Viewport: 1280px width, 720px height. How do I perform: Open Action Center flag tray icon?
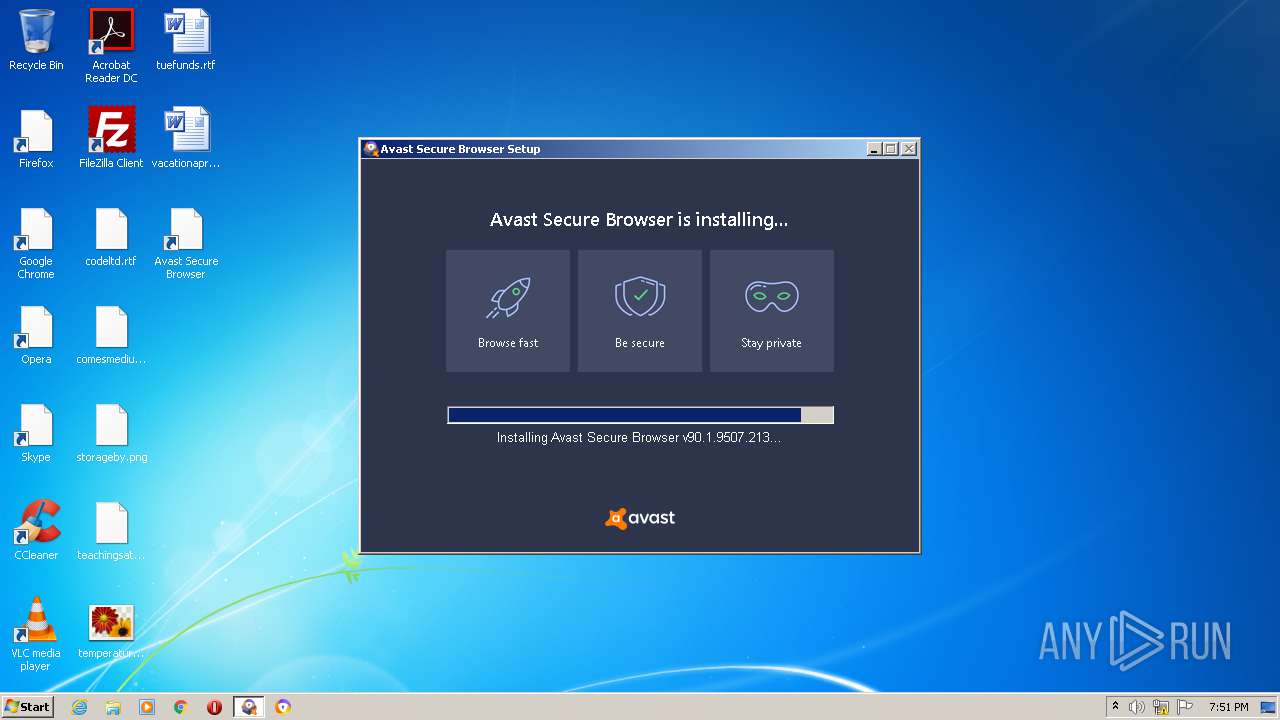1185,707
